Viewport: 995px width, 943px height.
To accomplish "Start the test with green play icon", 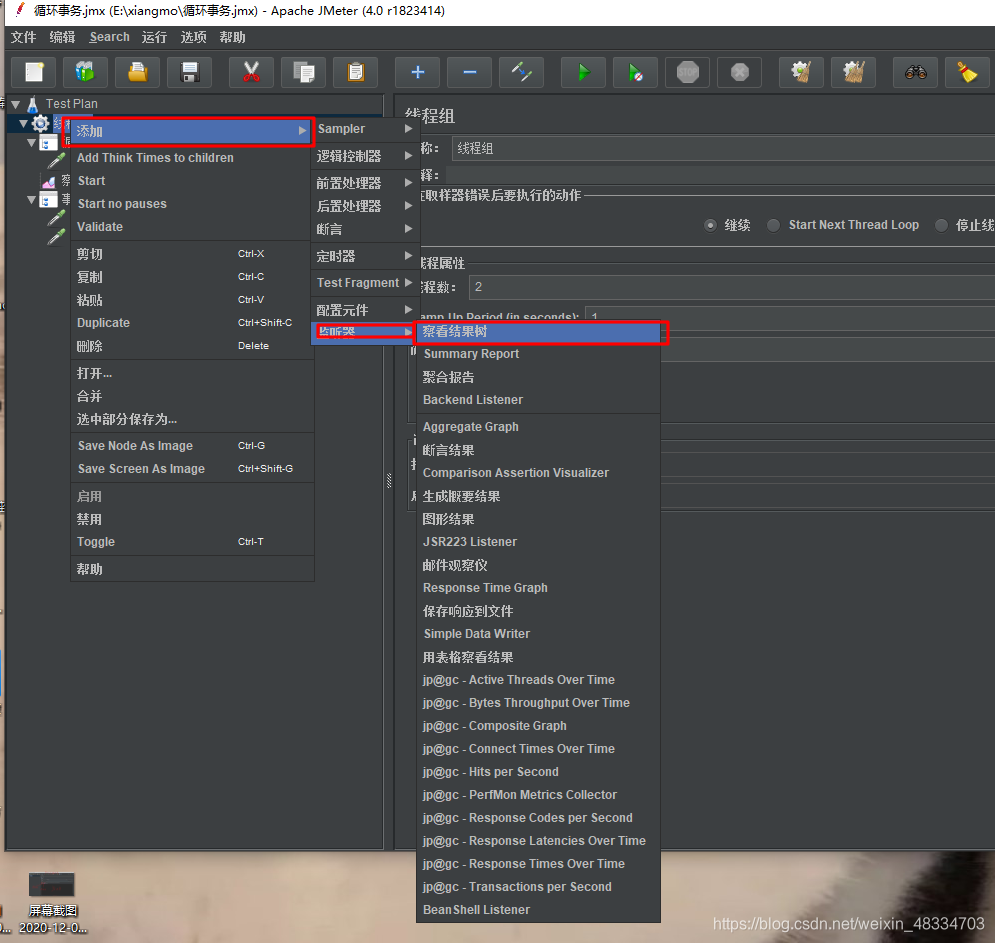I will point(583,72).
